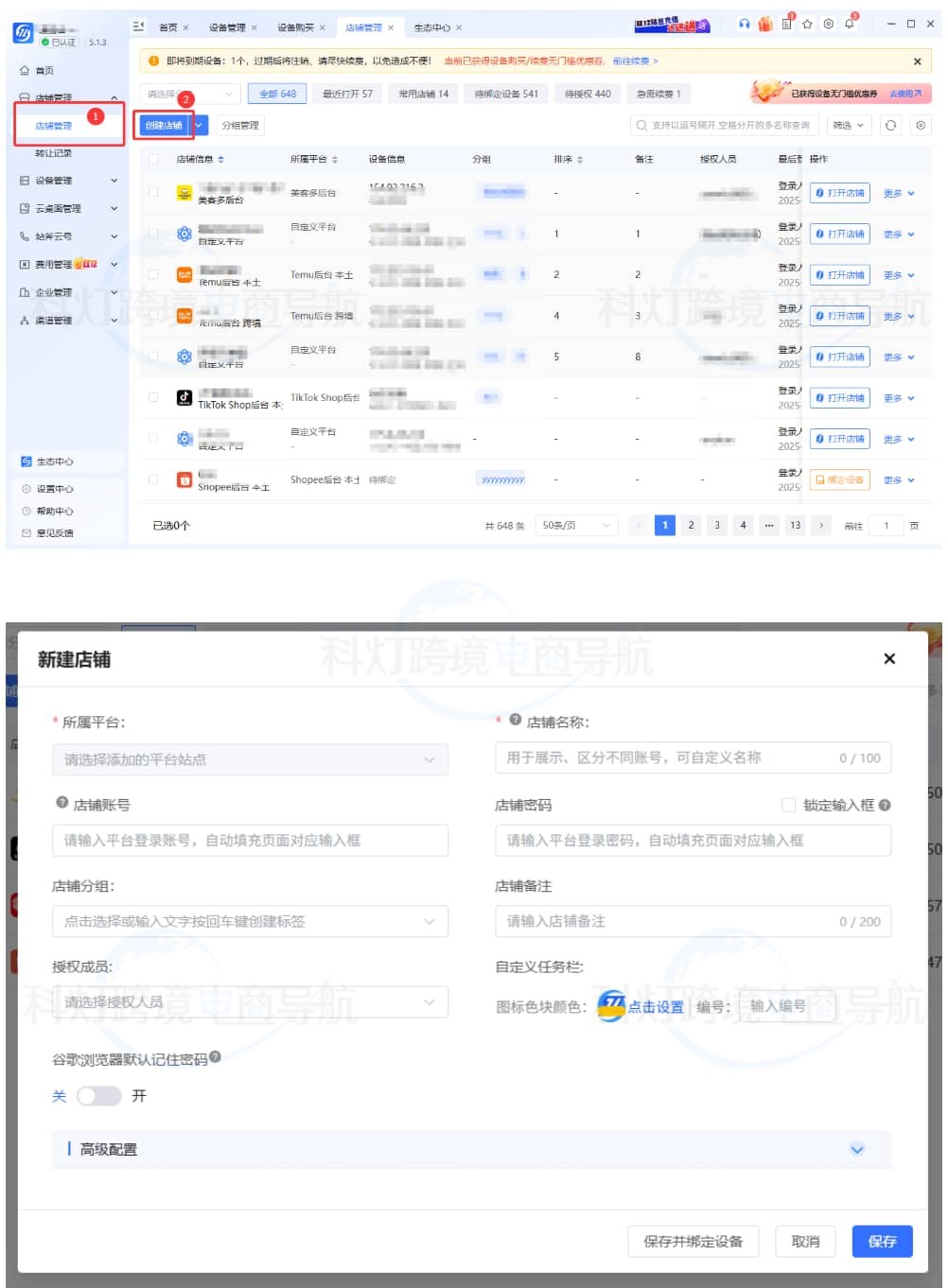
Task: Click the blue 创建店铺 button
Action: pos(164,126)
